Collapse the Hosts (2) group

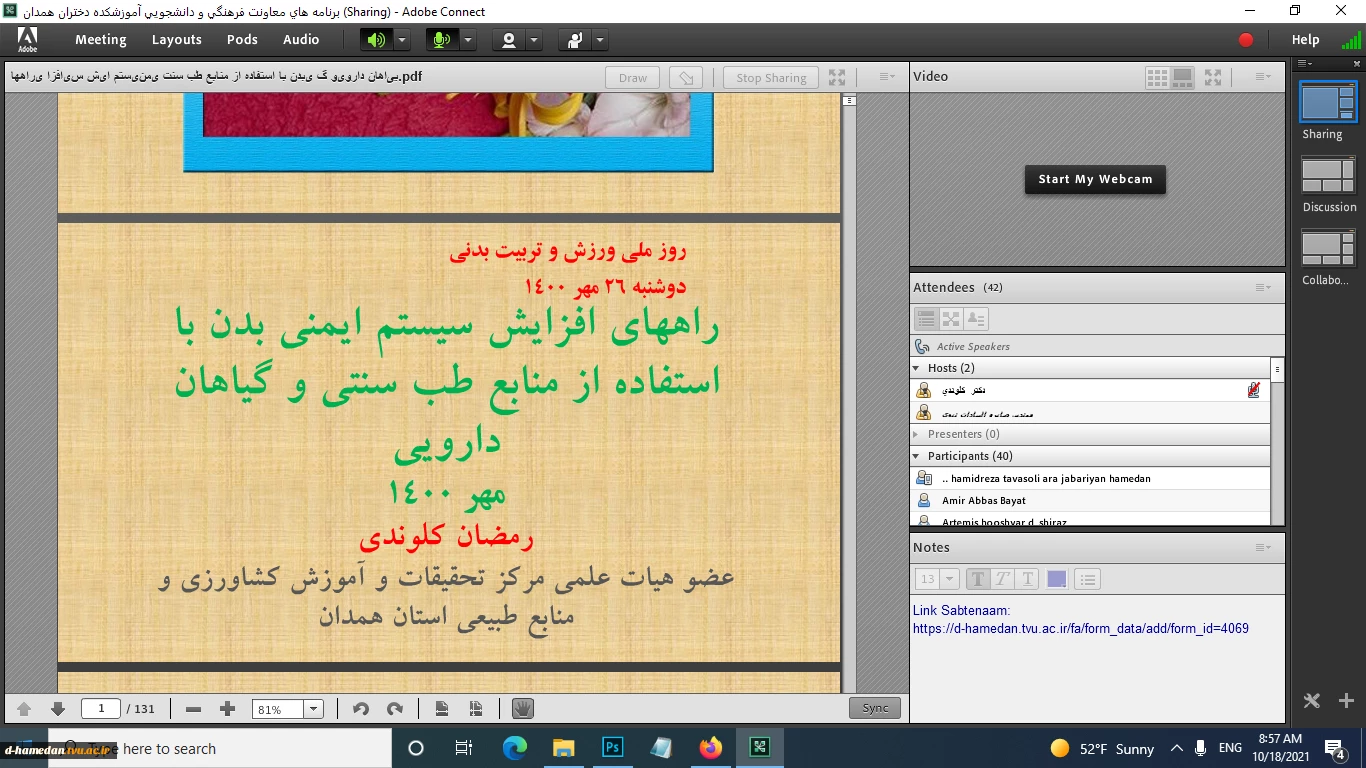(917, 368)
